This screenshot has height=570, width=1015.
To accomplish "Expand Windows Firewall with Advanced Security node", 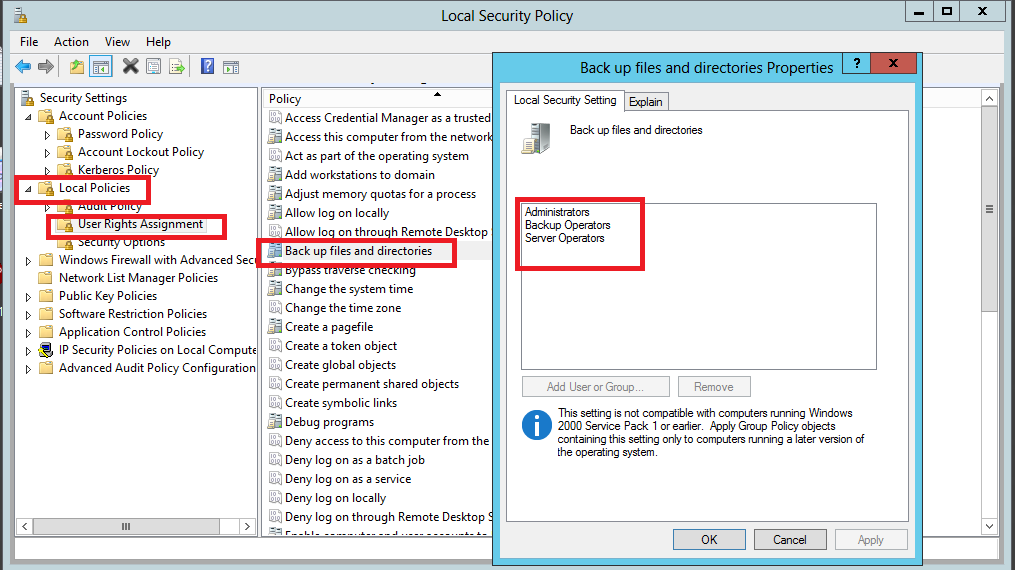I will coord(28,261).
